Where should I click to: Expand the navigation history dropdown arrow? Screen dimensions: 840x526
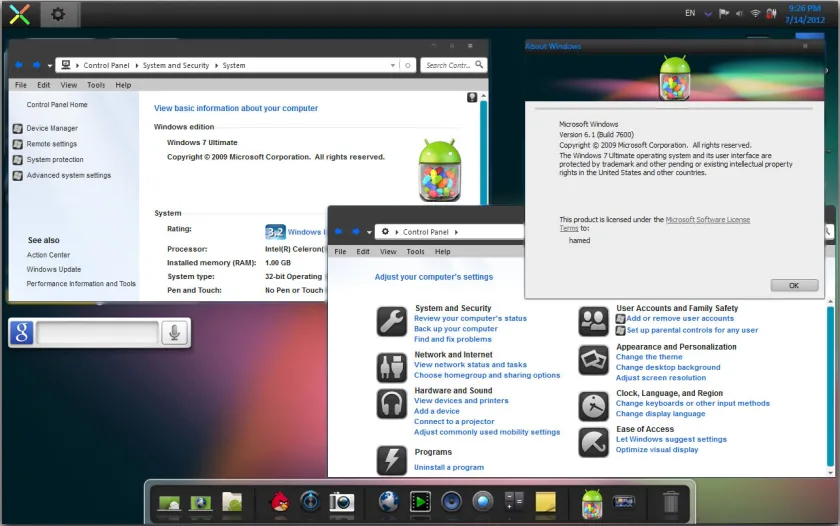click(50, 65)
